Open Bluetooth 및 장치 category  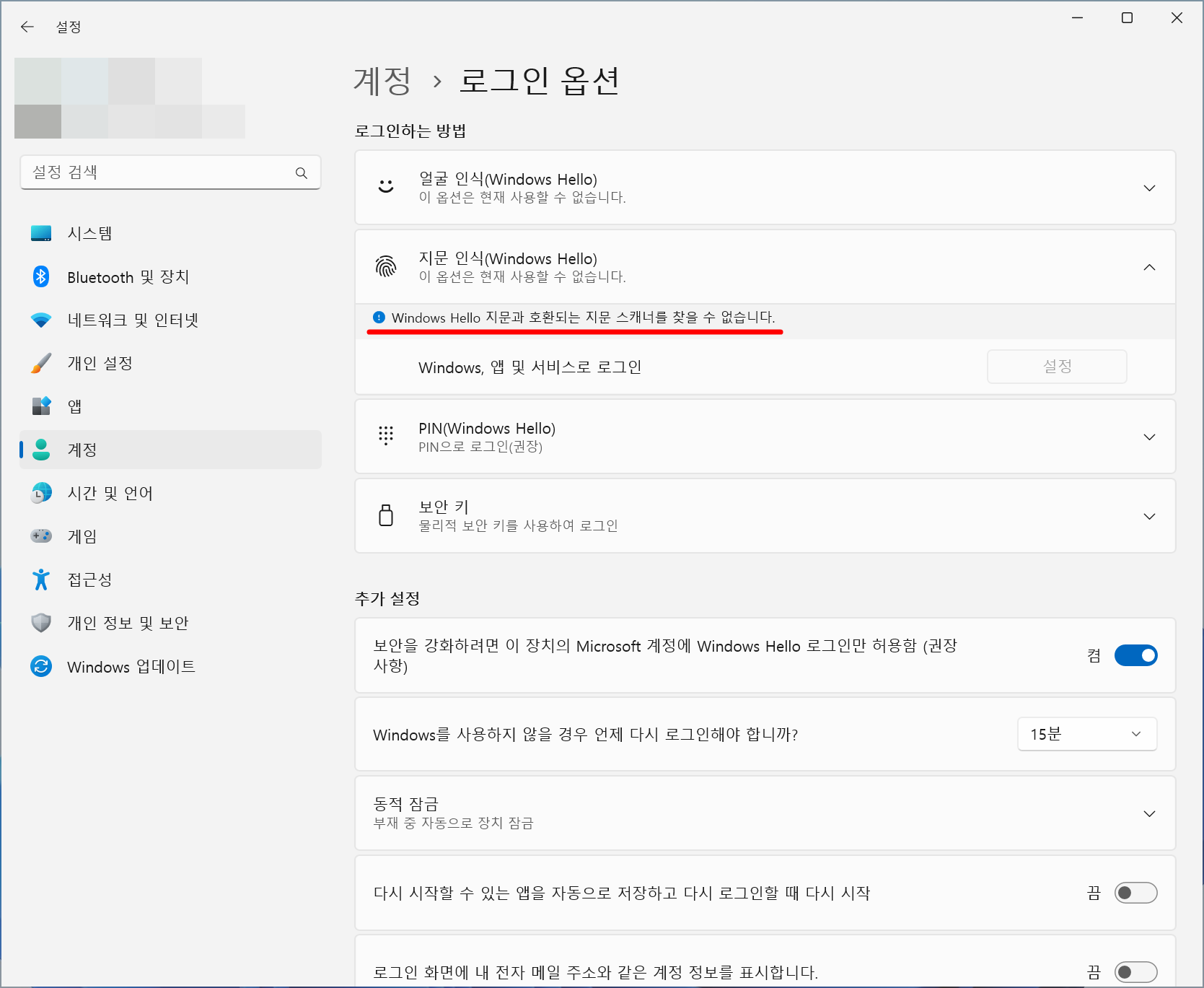170,276
